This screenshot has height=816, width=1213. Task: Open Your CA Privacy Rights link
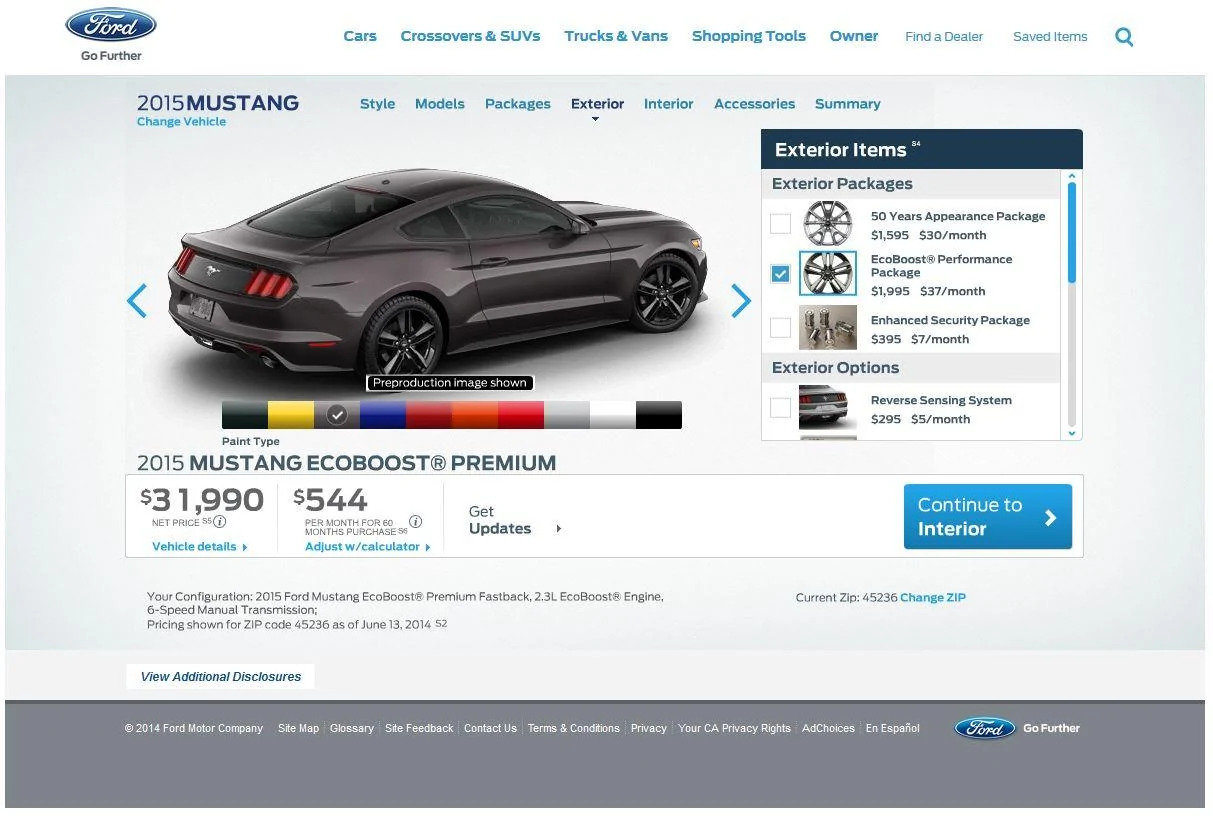click(734, 728)
